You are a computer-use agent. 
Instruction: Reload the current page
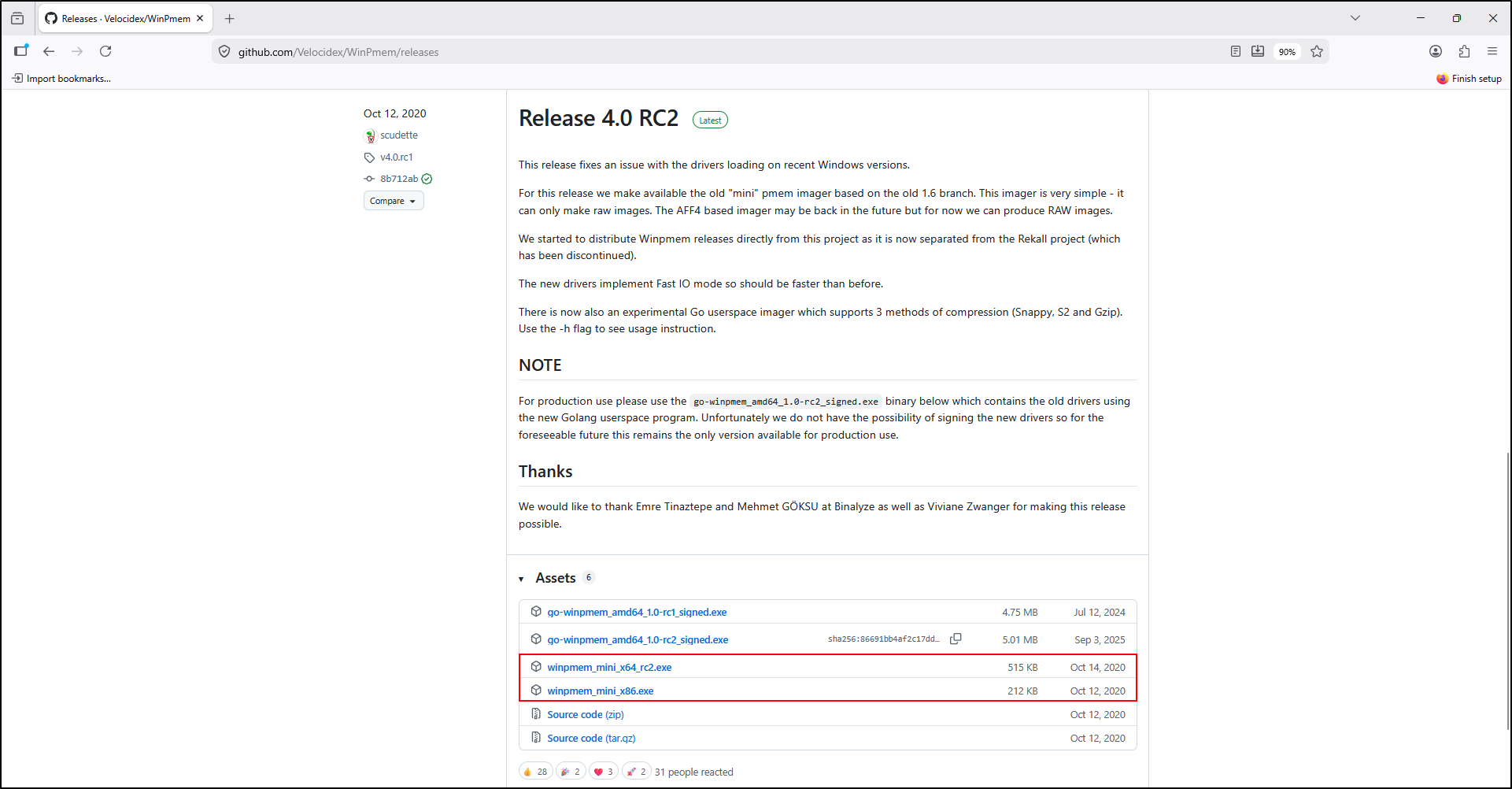[x=105, y=51]
